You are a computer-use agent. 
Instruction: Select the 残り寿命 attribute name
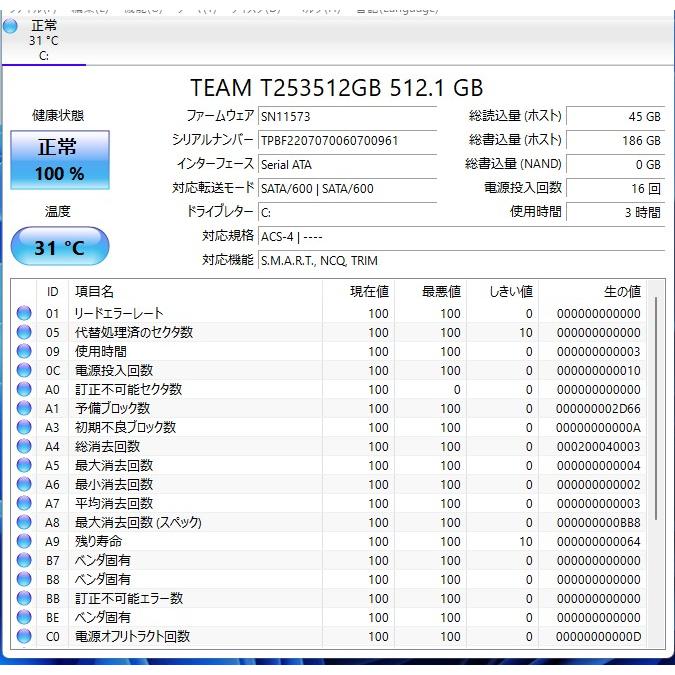point(99,541)
